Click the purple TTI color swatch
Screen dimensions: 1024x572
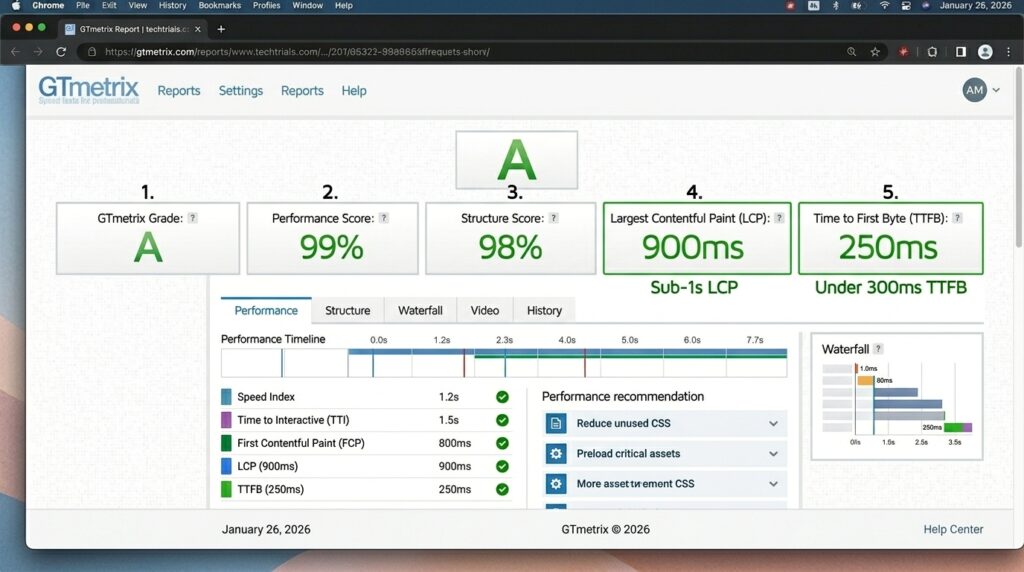(x=226, y=420)
